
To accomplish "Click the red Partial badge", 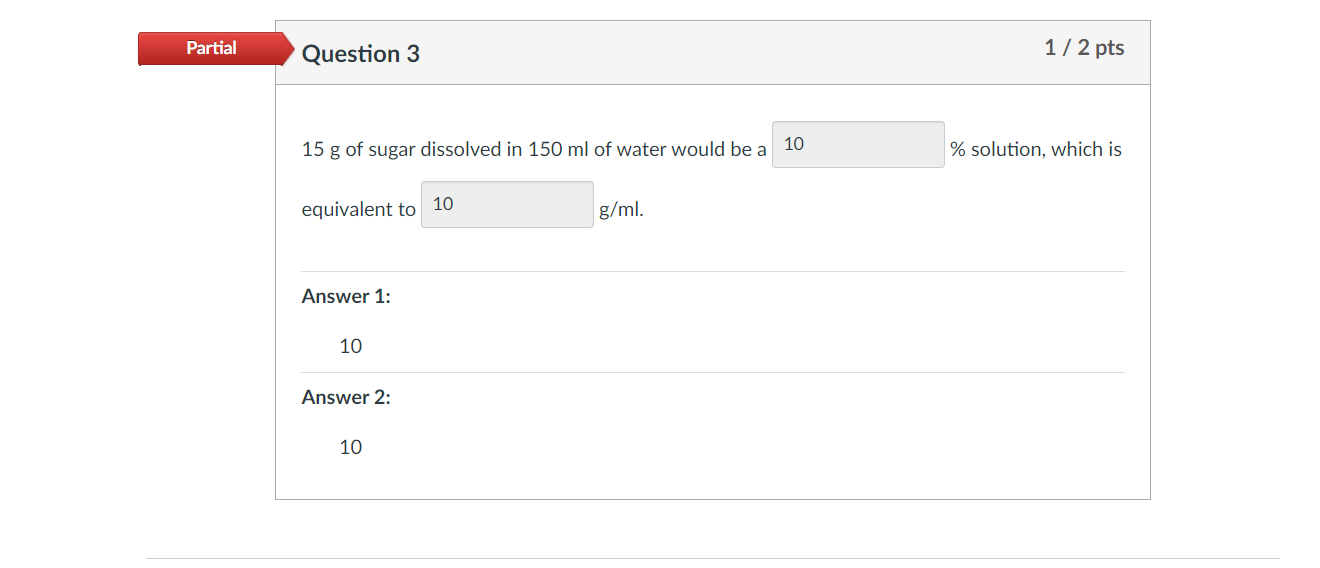I will click(211, 48).
